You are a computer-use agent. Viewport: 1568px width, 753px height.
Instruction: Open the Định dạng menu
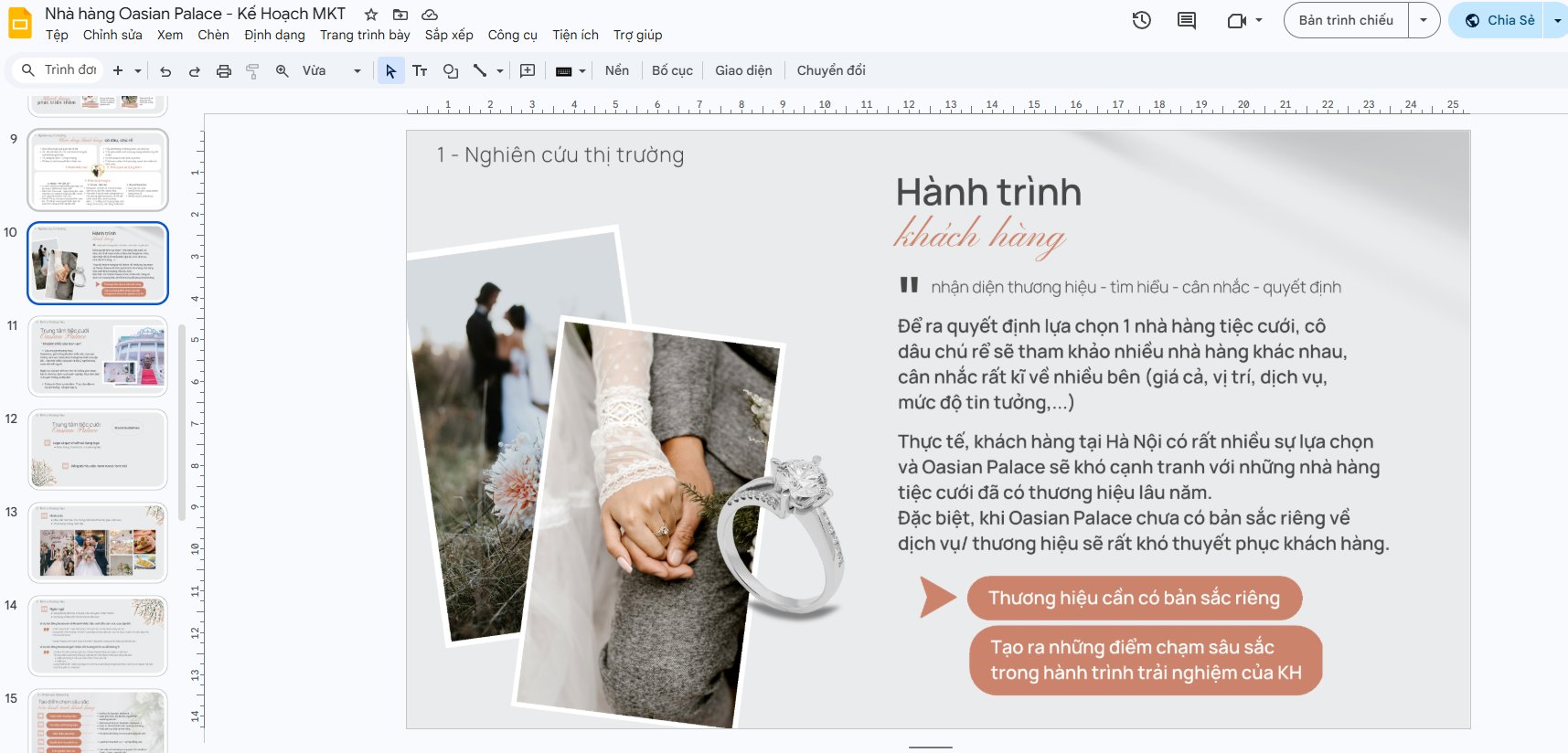(274, 35)
